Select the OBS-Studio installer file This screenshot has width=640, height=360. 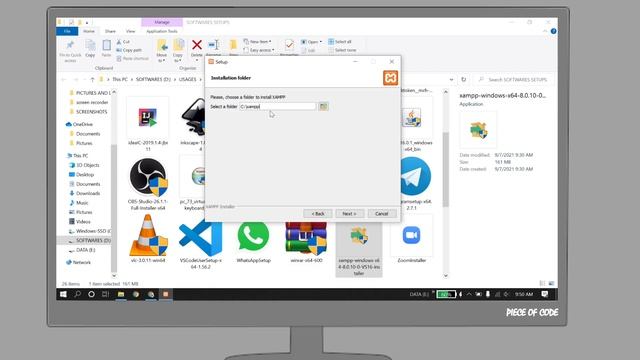point(148,184)
